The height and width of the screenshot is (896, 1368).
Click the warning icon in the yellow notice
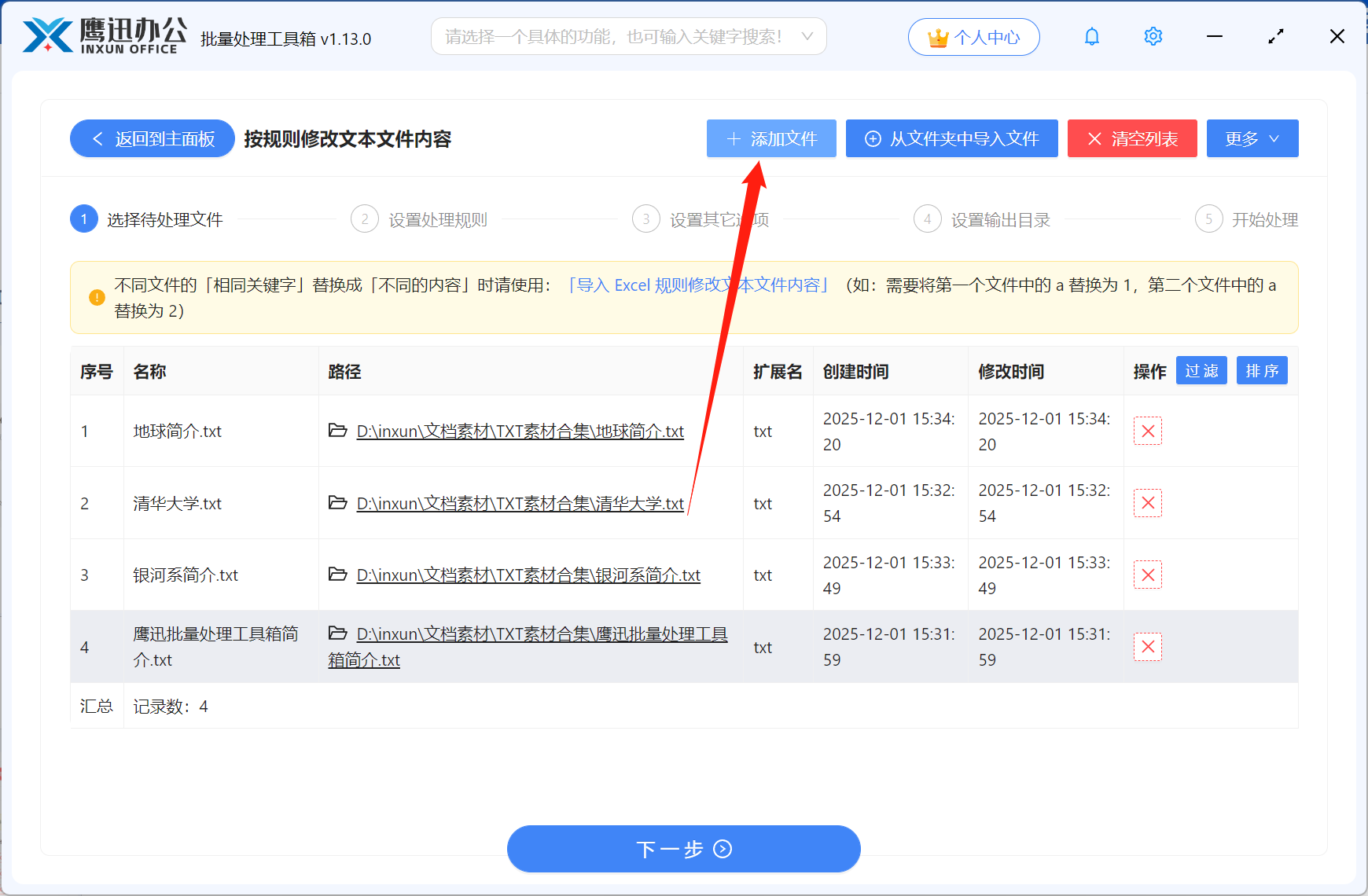click(96, 297)
